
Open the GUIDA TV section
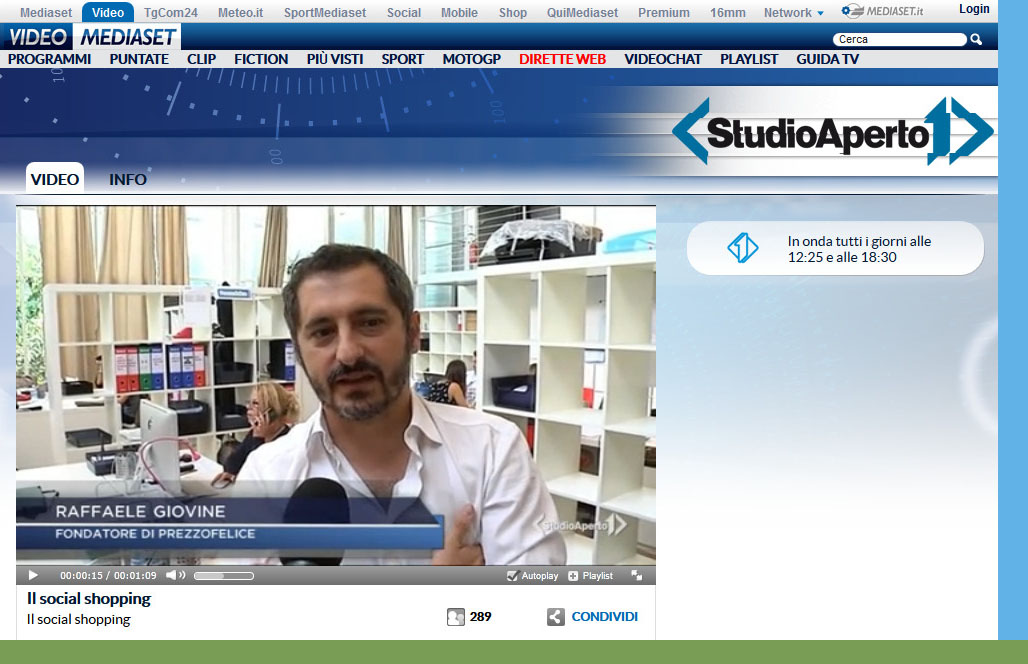(827, 59)
